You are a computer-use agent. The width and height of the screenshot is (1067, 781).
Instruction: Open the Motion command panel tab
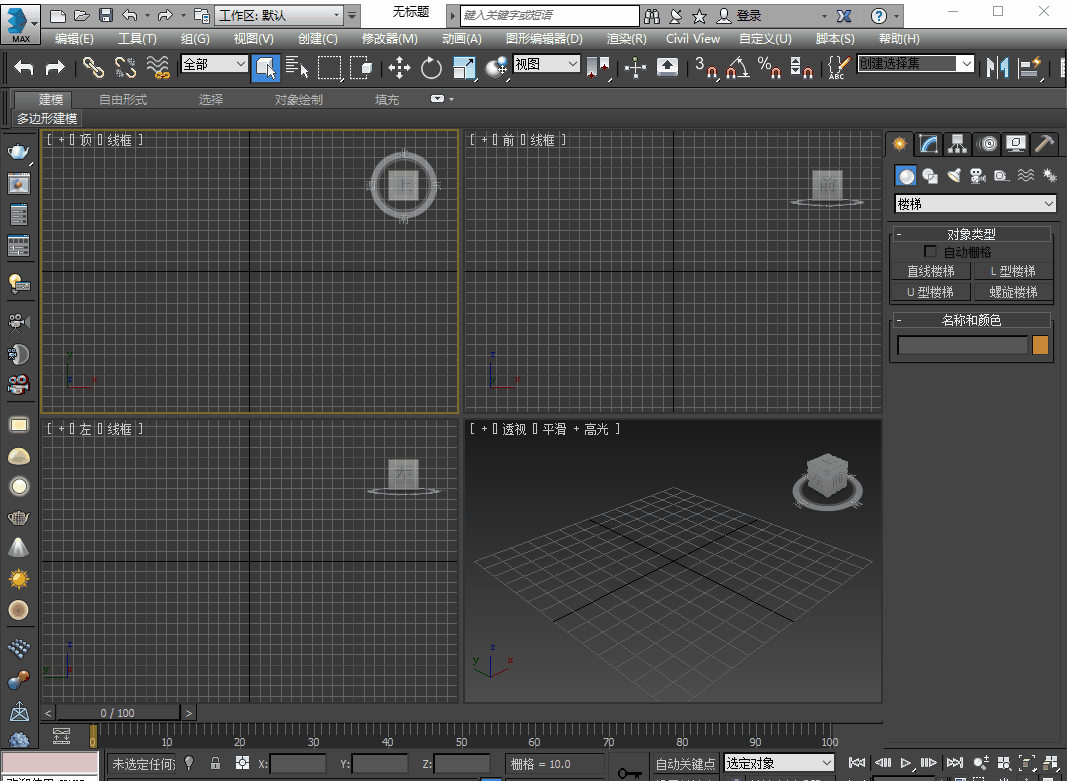(987, 144)
